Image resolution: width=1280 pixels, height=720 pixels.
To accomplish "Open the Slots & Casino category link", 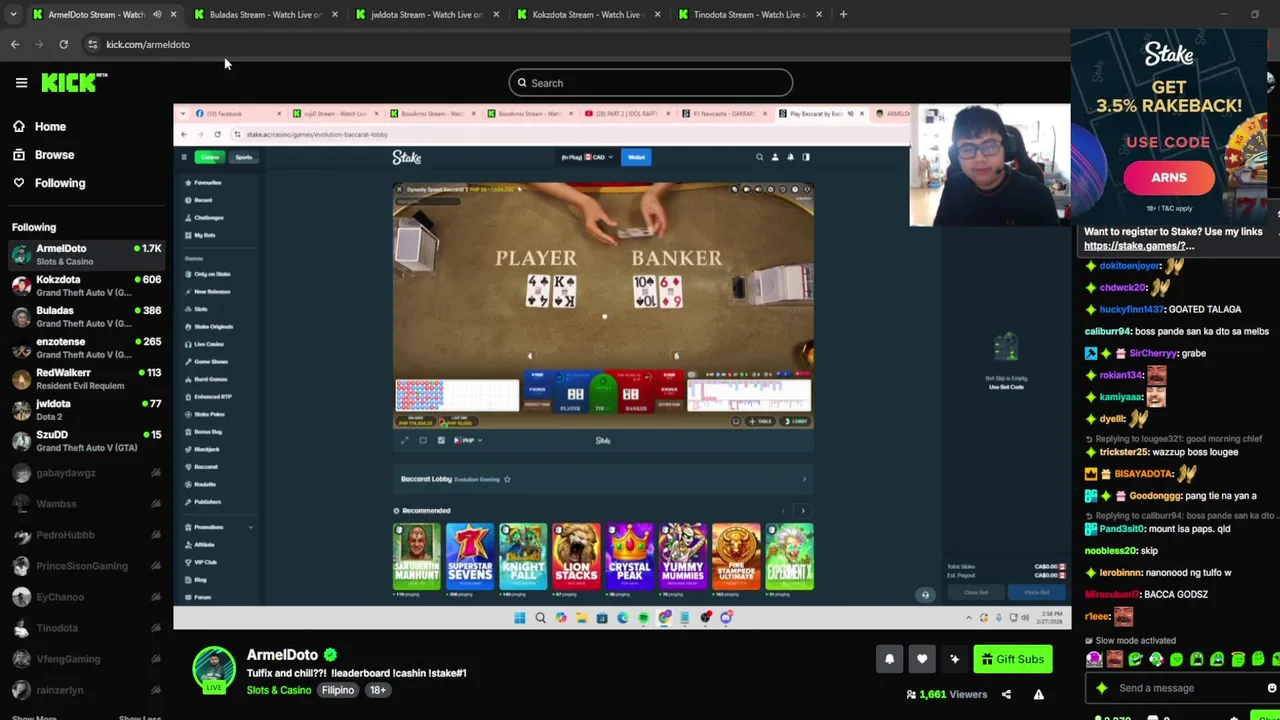I will click(279, 690).
